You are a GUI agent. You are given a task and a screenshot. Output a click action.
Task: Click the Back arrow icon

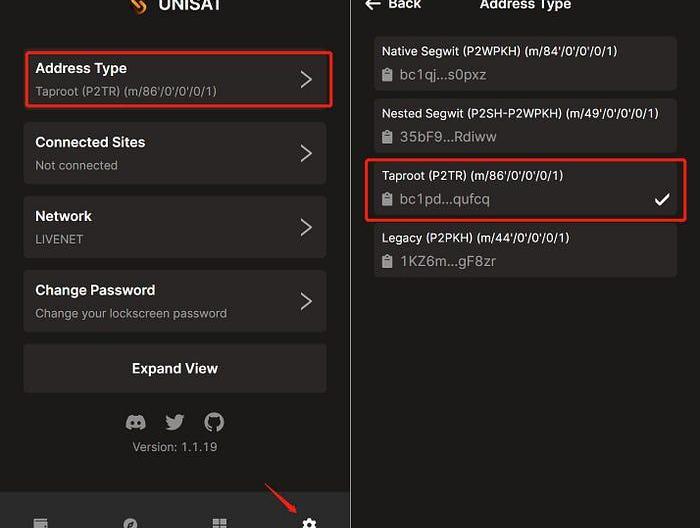pyautogui.click(x=373, y=5)
